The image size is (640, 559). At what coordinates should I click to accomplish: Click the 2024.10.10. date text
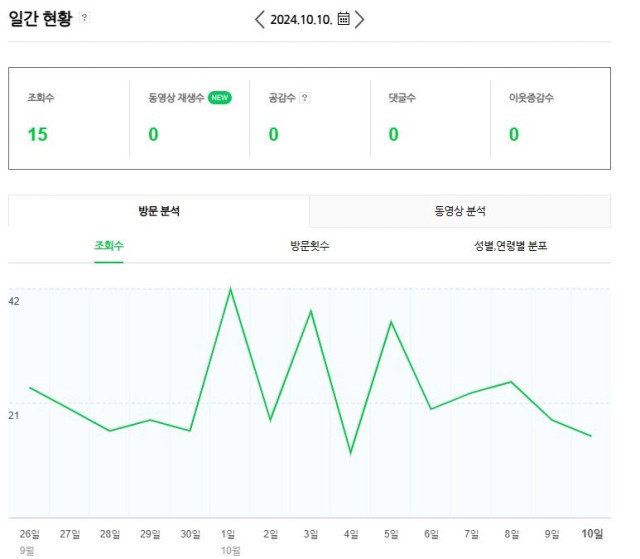301,19
